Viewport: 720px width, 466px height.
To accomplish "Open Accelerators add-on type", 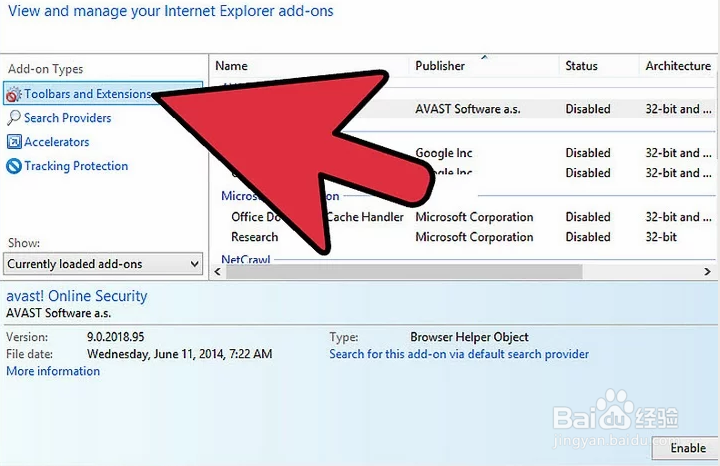I will [56, 142].
